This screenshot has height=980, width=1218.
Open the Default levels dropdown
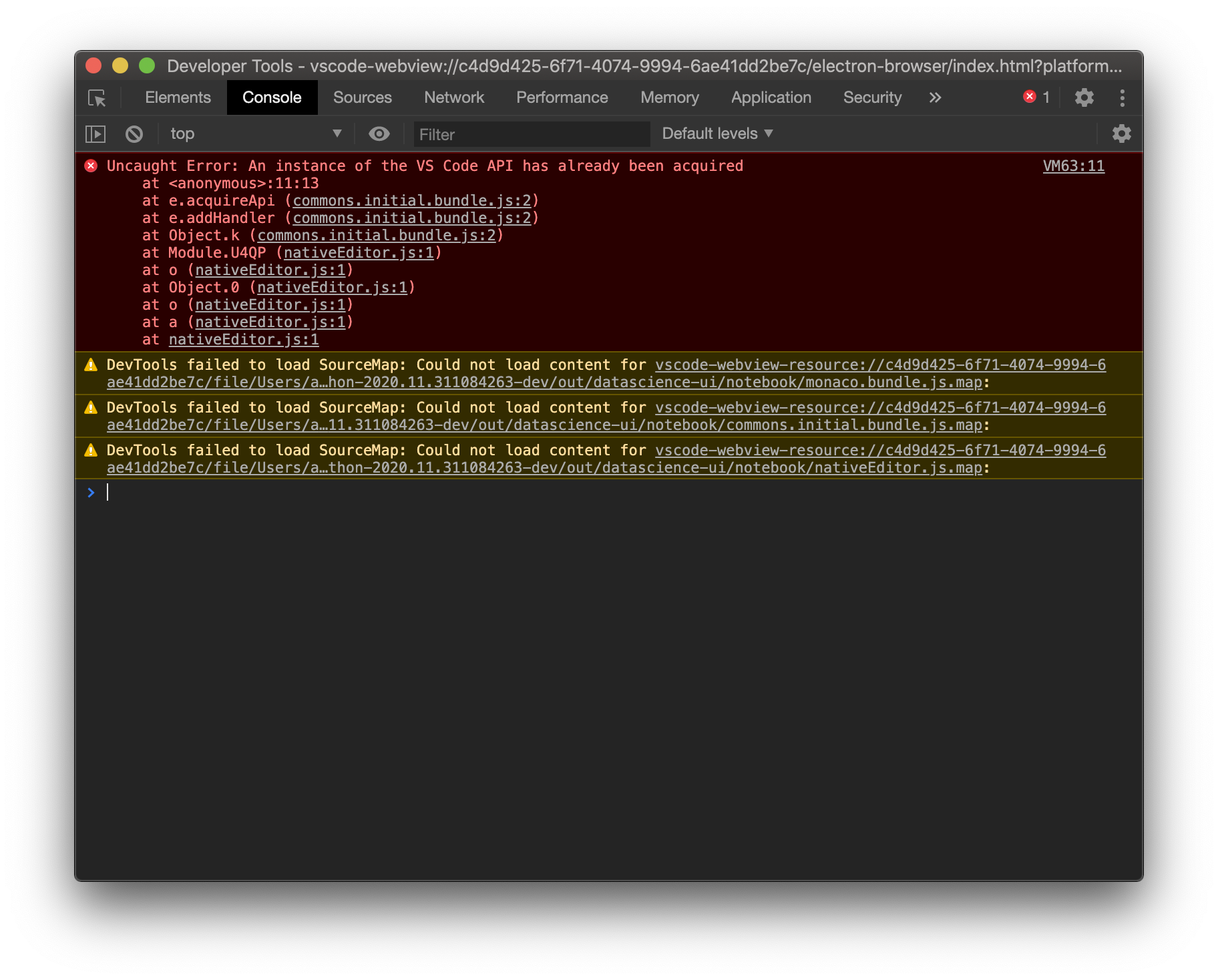pyautogui.click(x=716, y=134)
